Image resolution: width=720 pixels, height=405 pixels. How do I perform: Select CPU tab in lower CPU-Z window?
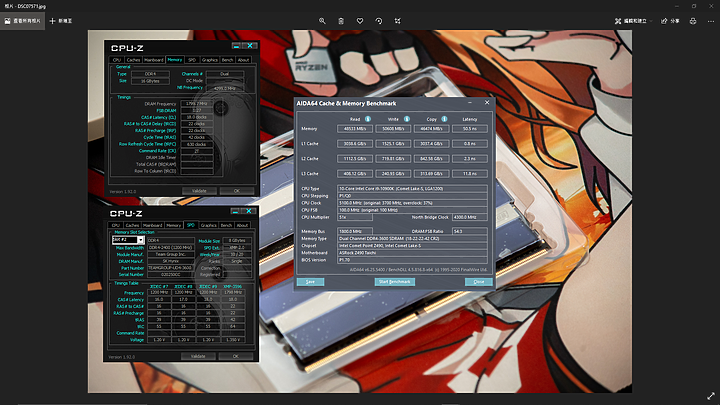point(116,225)
